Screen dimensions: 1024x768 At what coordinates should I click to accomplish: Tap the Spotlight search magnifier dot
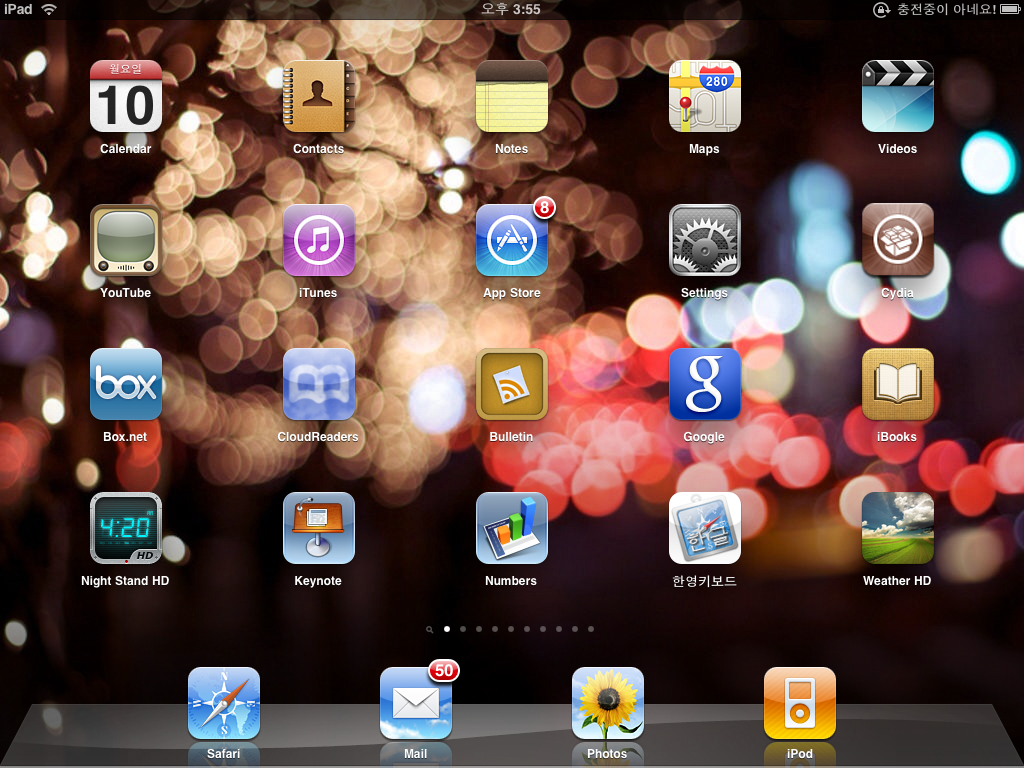(429, 630)
